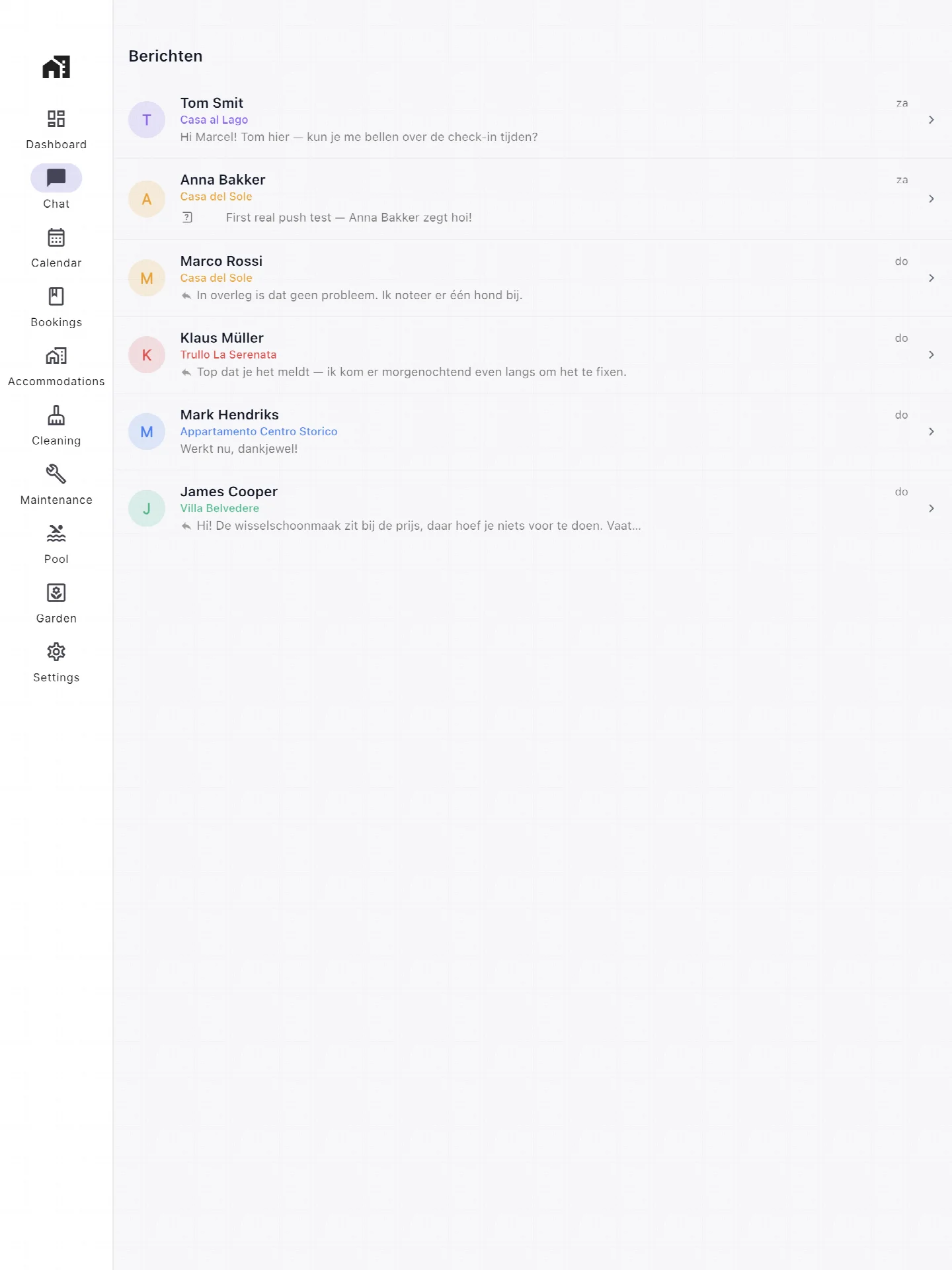Open the Settings gear icon

tap(56, 652)
